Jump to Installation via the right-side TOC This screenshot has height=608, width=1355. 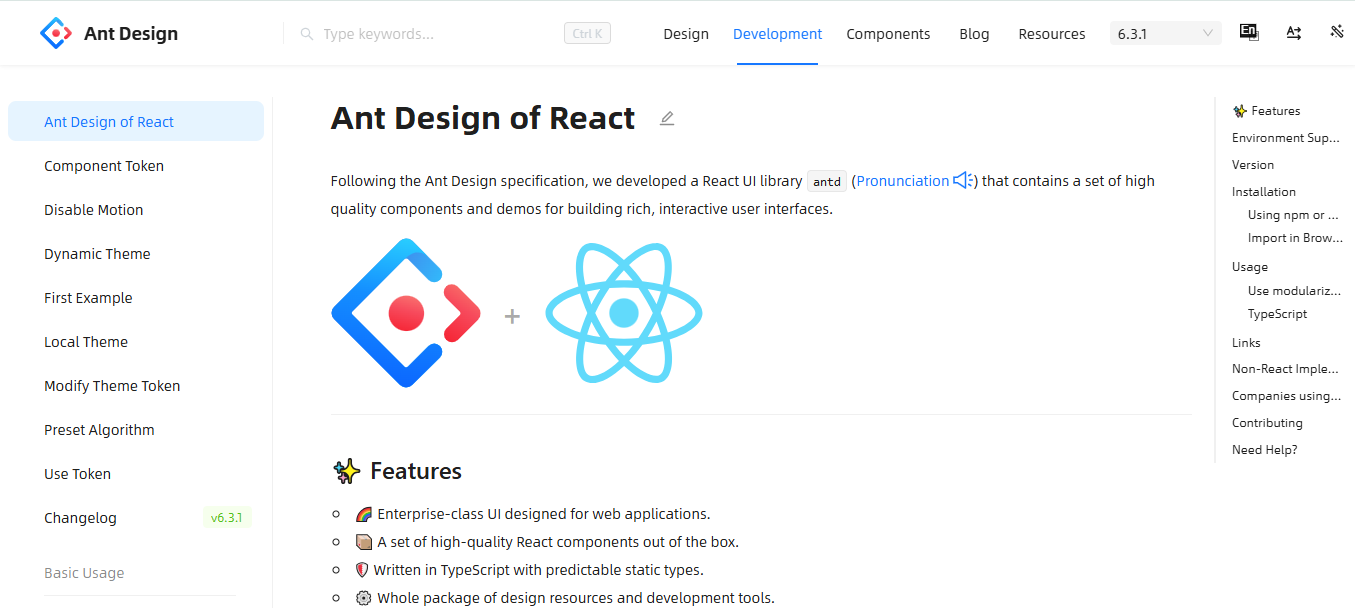[1263, 191]
